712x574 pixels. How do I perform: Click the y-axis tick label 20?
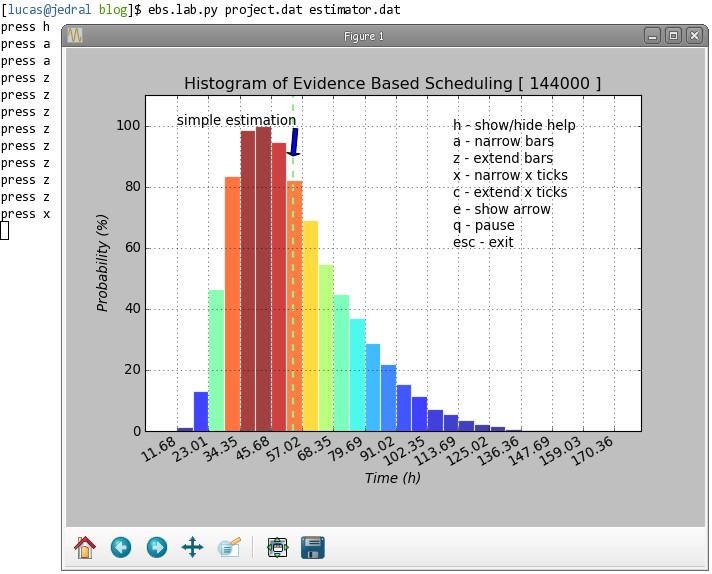pos(133,370)
